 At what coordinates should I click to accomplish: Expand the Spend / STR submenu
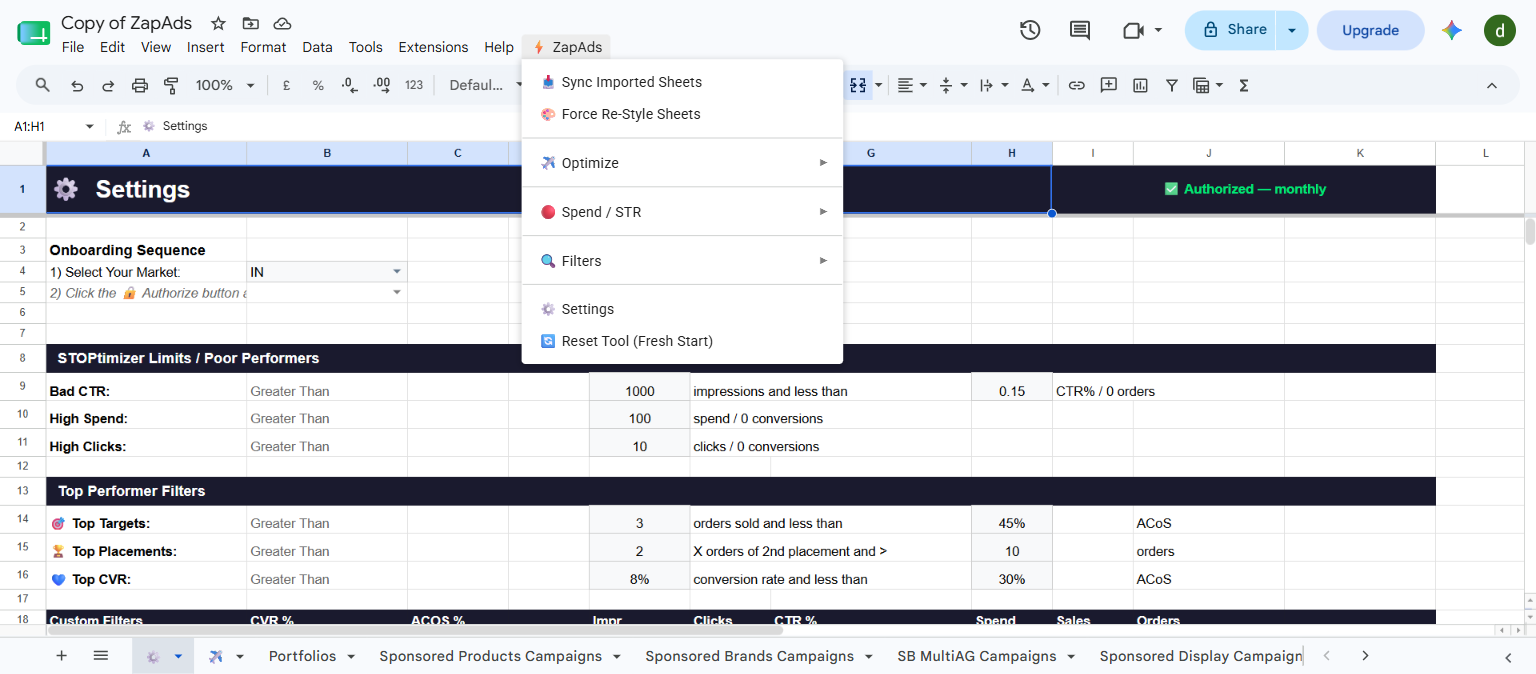click(682, 212)
